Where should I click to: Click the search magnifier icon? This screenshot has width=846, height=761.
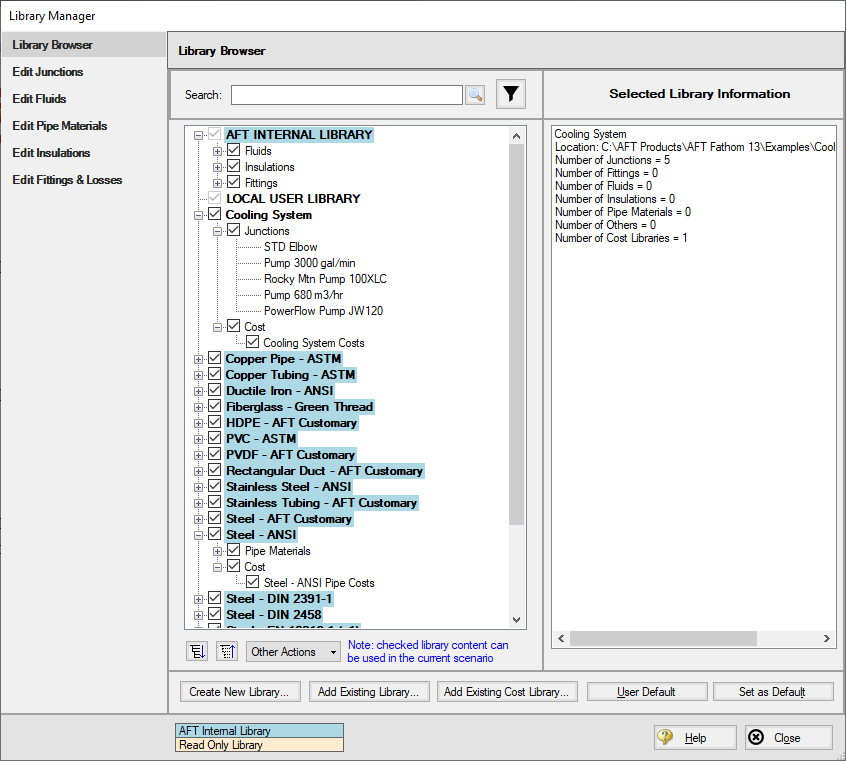[475, 95]
